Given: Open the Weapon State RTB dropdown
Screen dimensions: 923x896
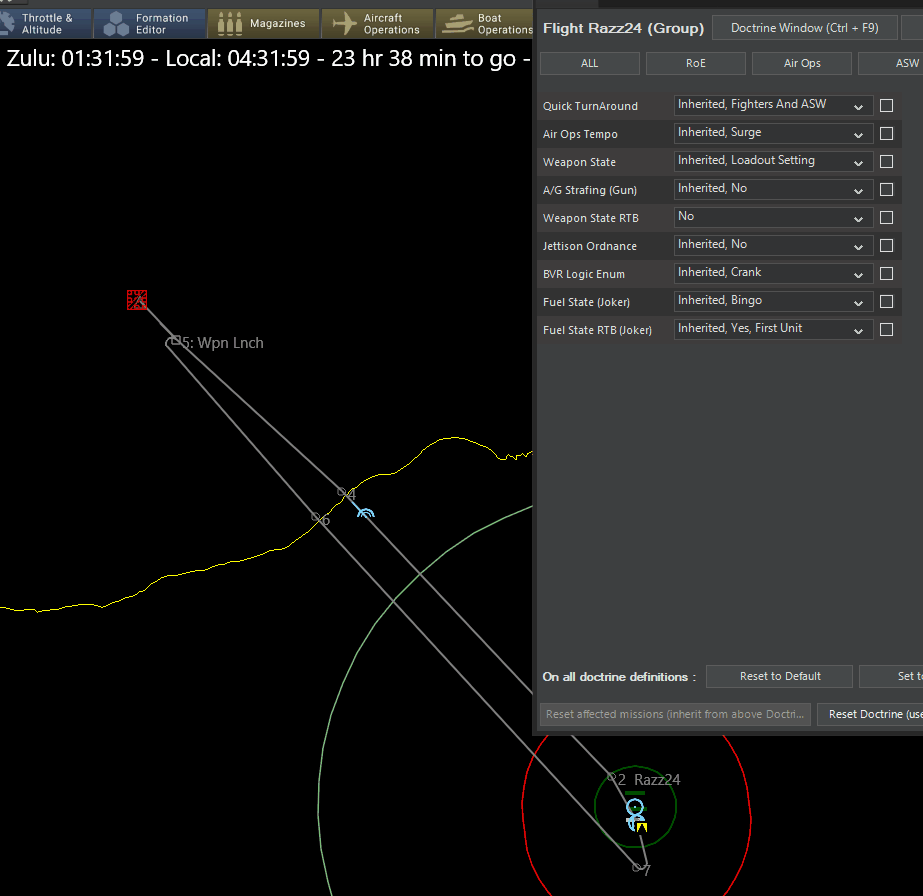Looking at the screenshot, I should (773, 218).
